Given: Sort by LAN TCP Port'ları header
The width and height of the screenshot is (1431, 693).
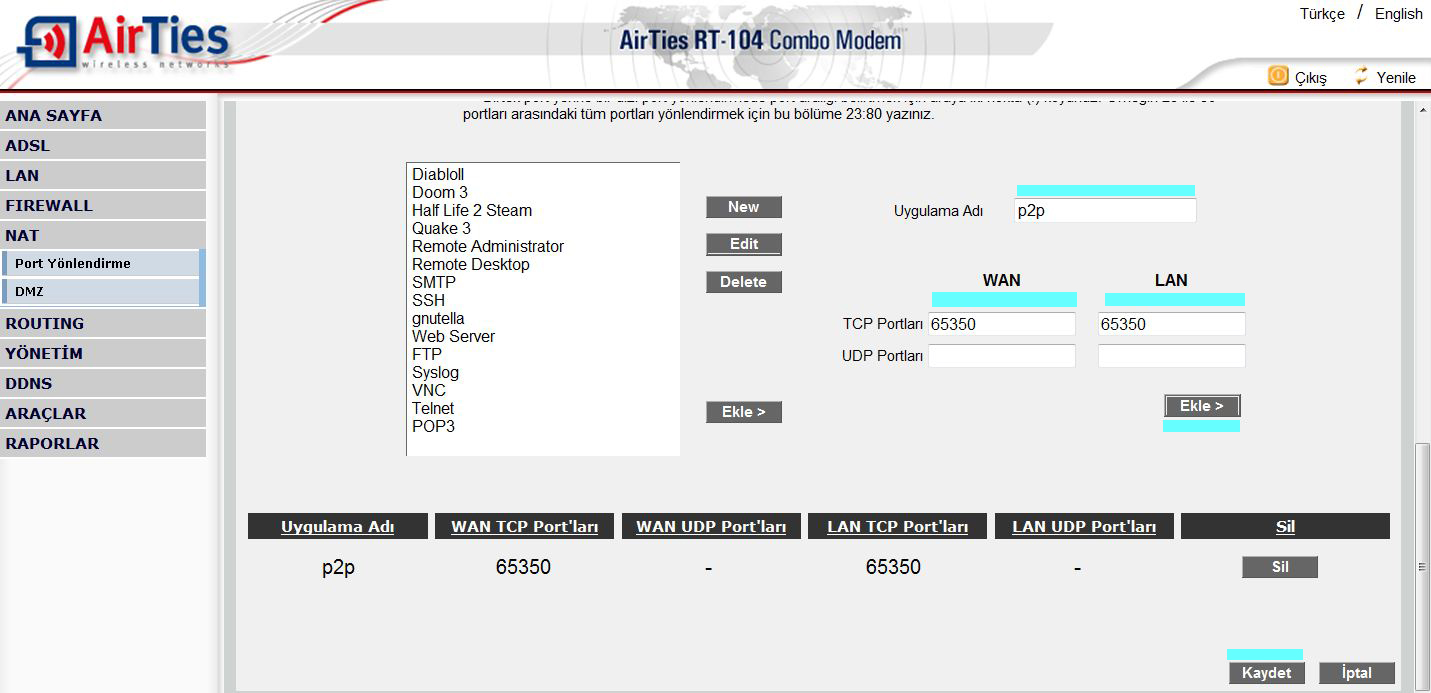Looking at the screenshot, I should (x=898, y=526).
